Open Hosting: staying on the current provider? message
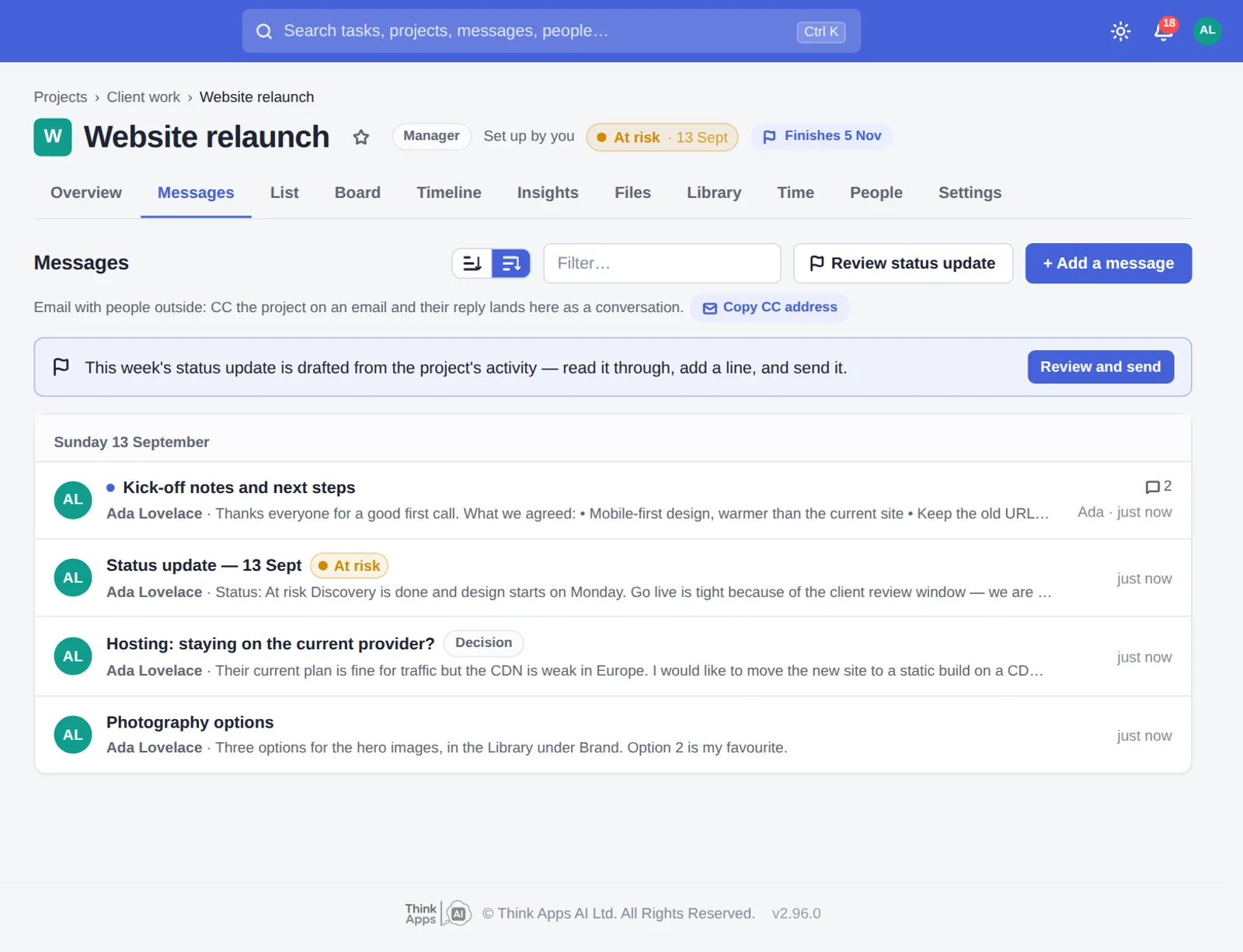Viewport: 1243px width, 952px height. coord(612,656)
